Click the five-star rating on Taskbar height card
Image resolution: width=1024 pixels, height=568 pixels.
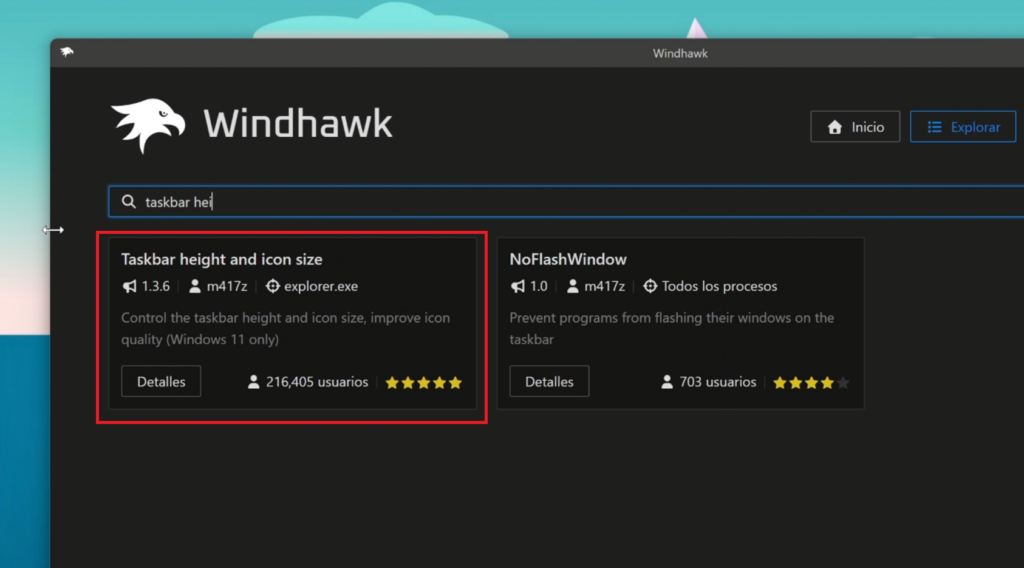pyautogui.click(x=424, y=383)
